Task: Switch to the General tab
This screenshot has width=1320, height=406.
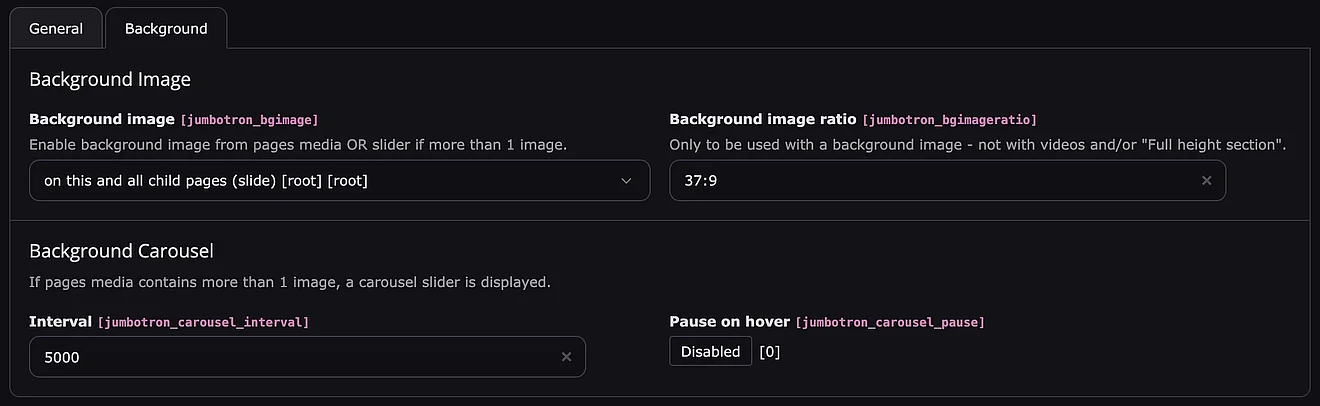Action: coord(56,28)
